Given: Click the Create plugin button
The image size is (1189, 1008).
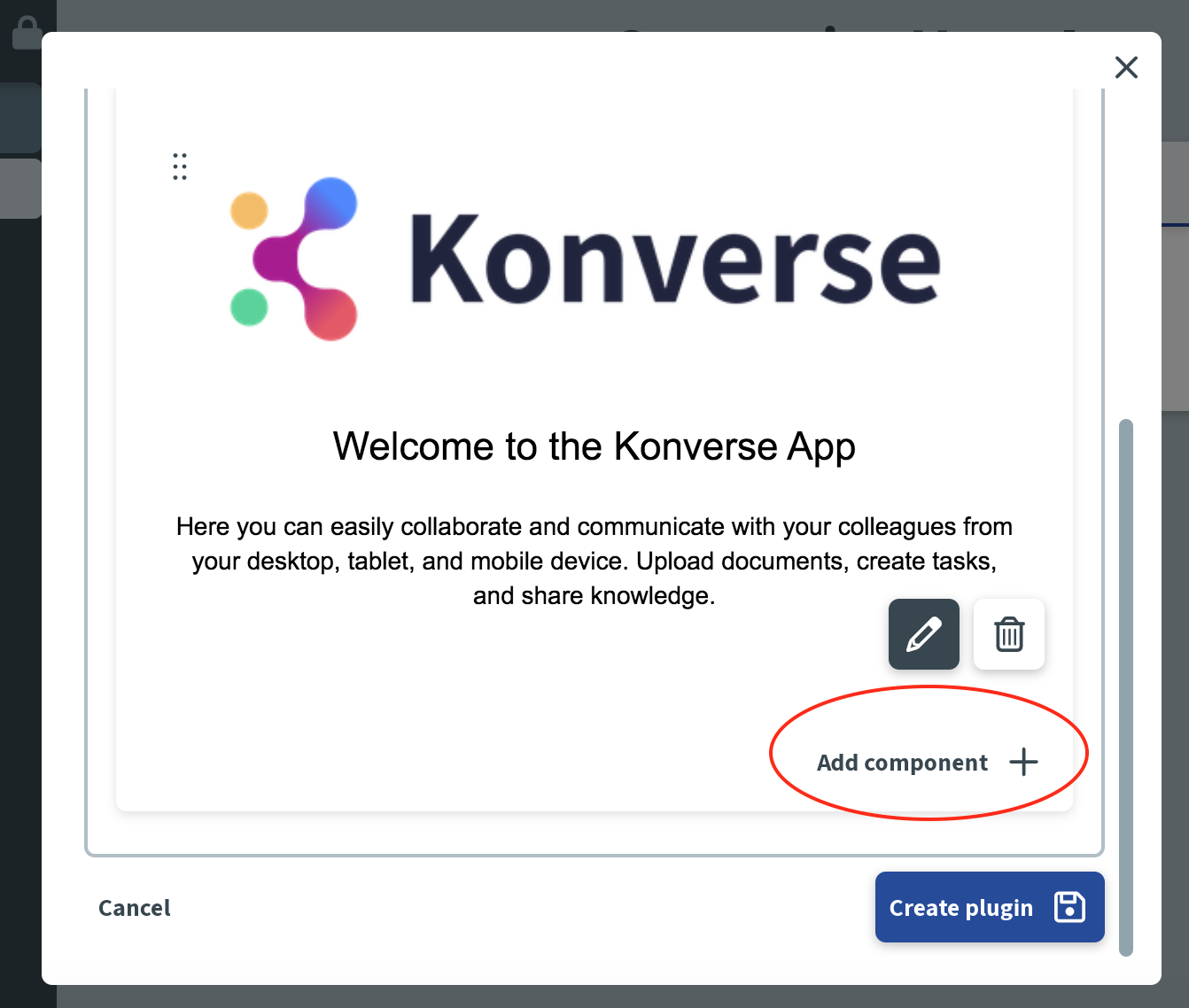Looking at the screenshot, I should point(990,907).
